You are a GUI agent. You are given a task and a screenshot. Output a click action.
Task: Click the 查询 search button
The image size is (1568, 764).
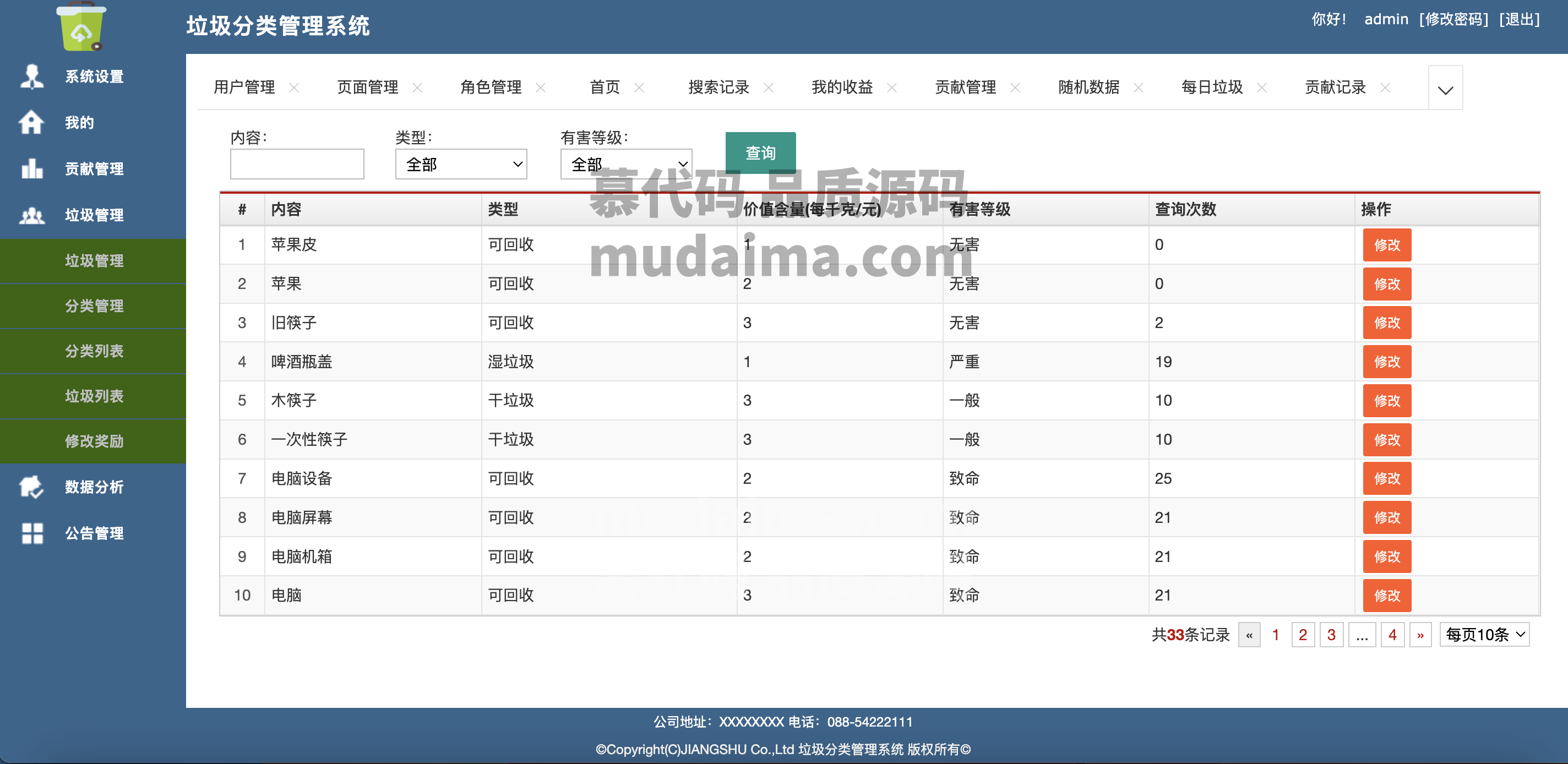point(760,153)
